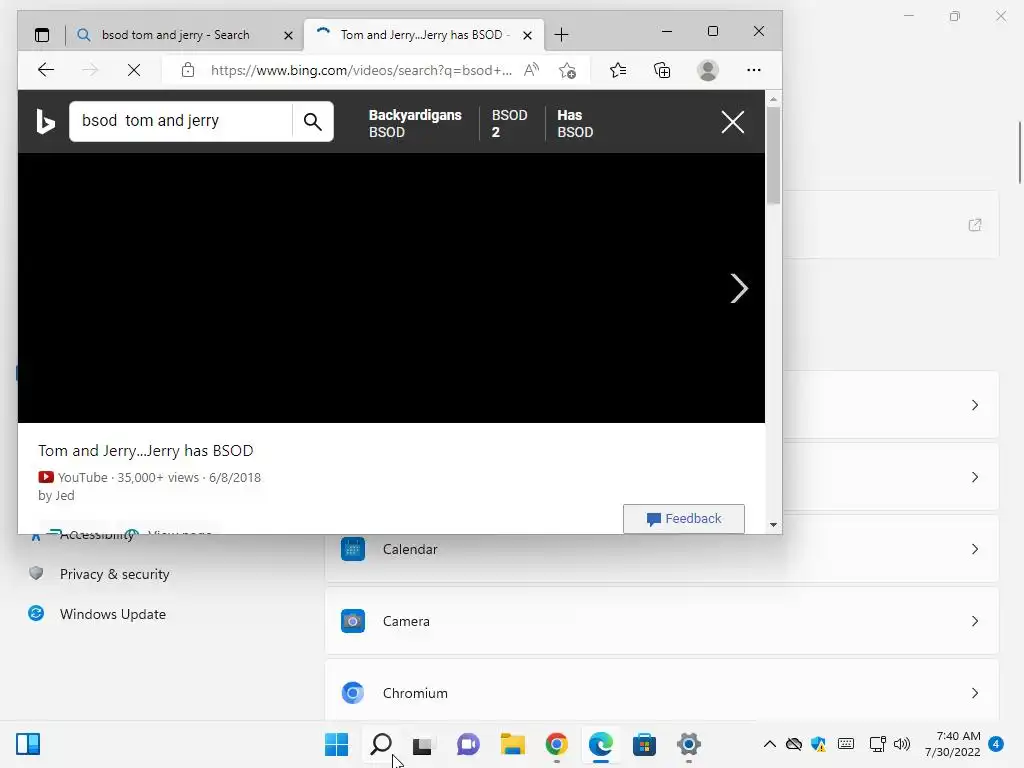Stop loading the page
The width and height of the screenshot is (1024, 768).
[134, 70]
